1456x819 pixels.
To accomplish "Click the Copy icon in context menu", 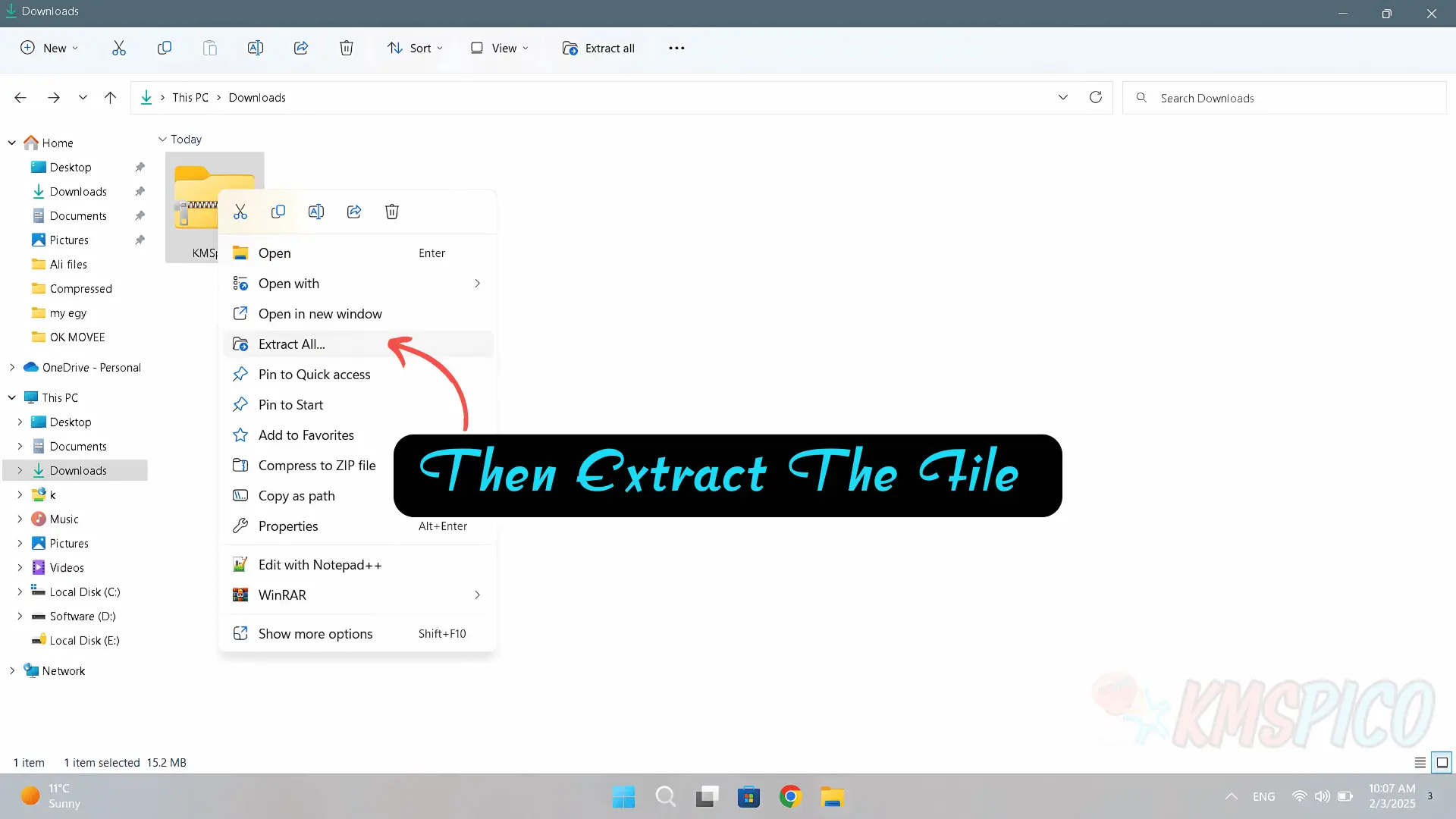I will coord(278,212).
